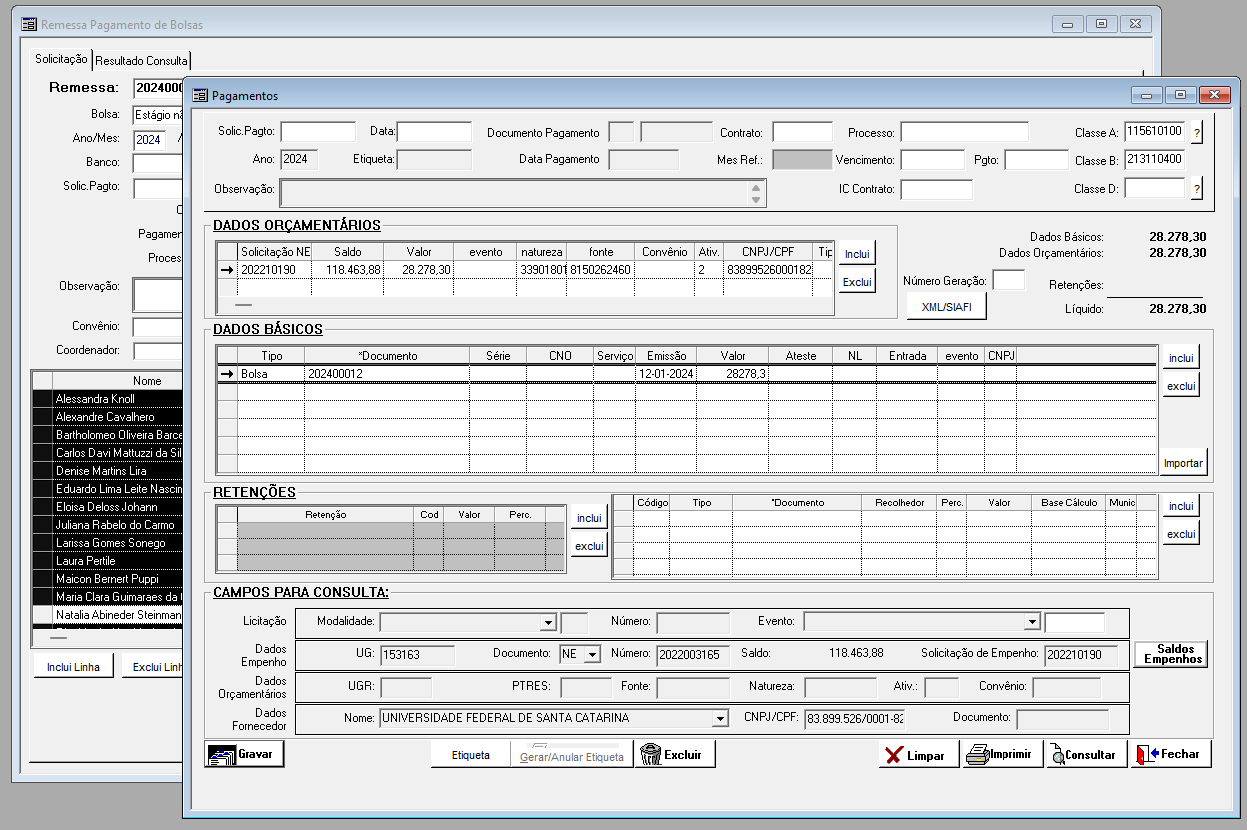This screenshot has width=1247, height=830.
Task: Open the Documento NE dropdown
Action: click(591, 655)
